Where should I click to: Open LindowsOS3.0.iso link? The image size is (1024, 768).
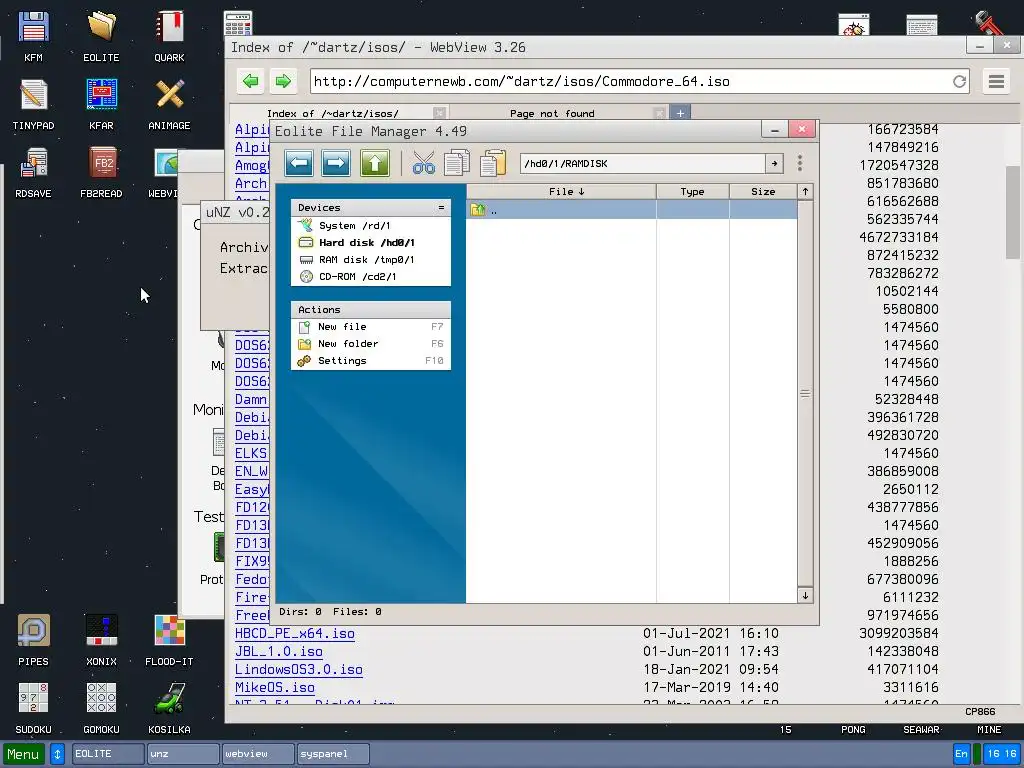298,669
